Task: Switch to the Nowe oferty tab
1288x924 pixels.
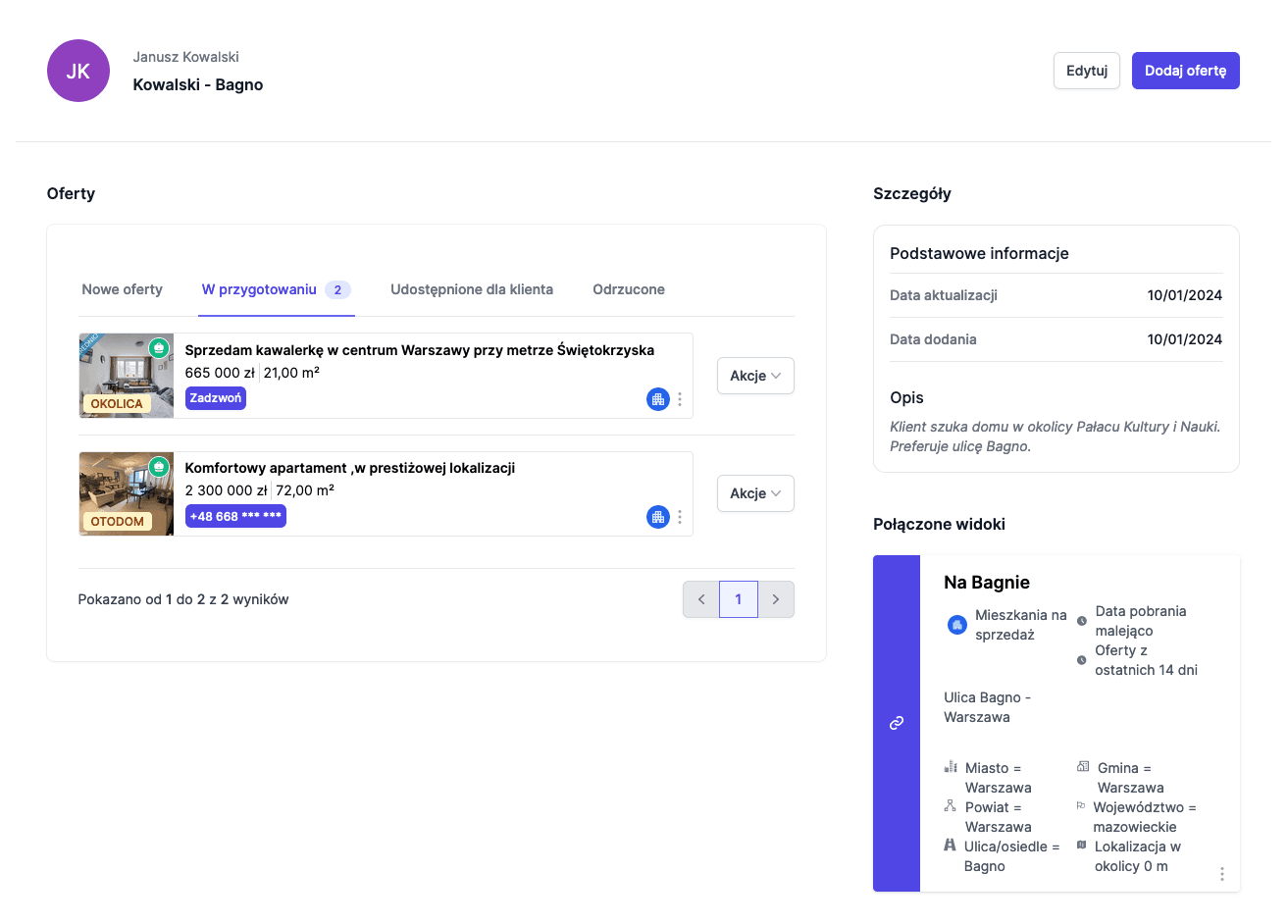Action: click(123, 289)
